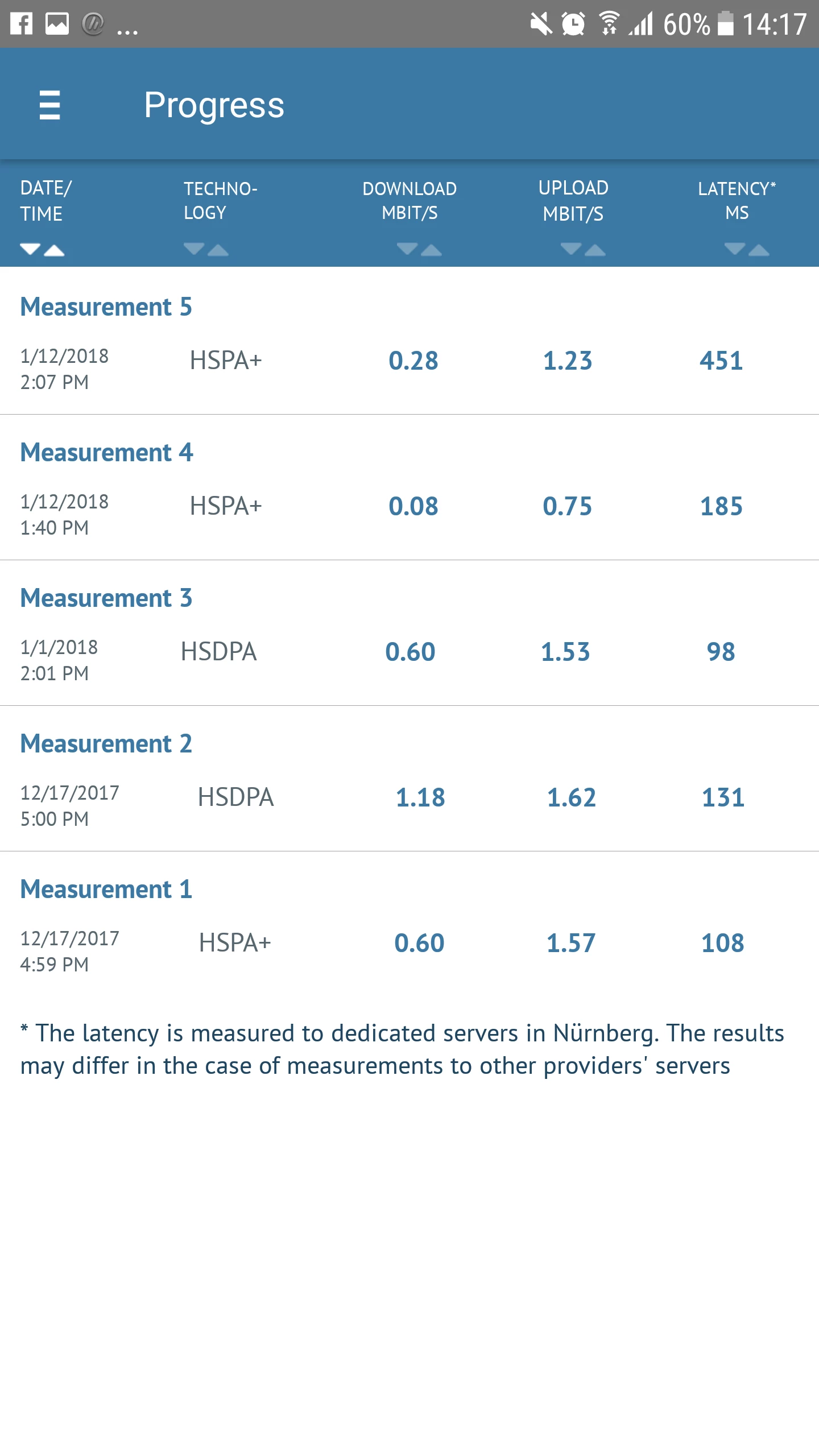Tap the gallery image notification icon
This screenshot has width=819, height=1456.
(x=57, y=24)
